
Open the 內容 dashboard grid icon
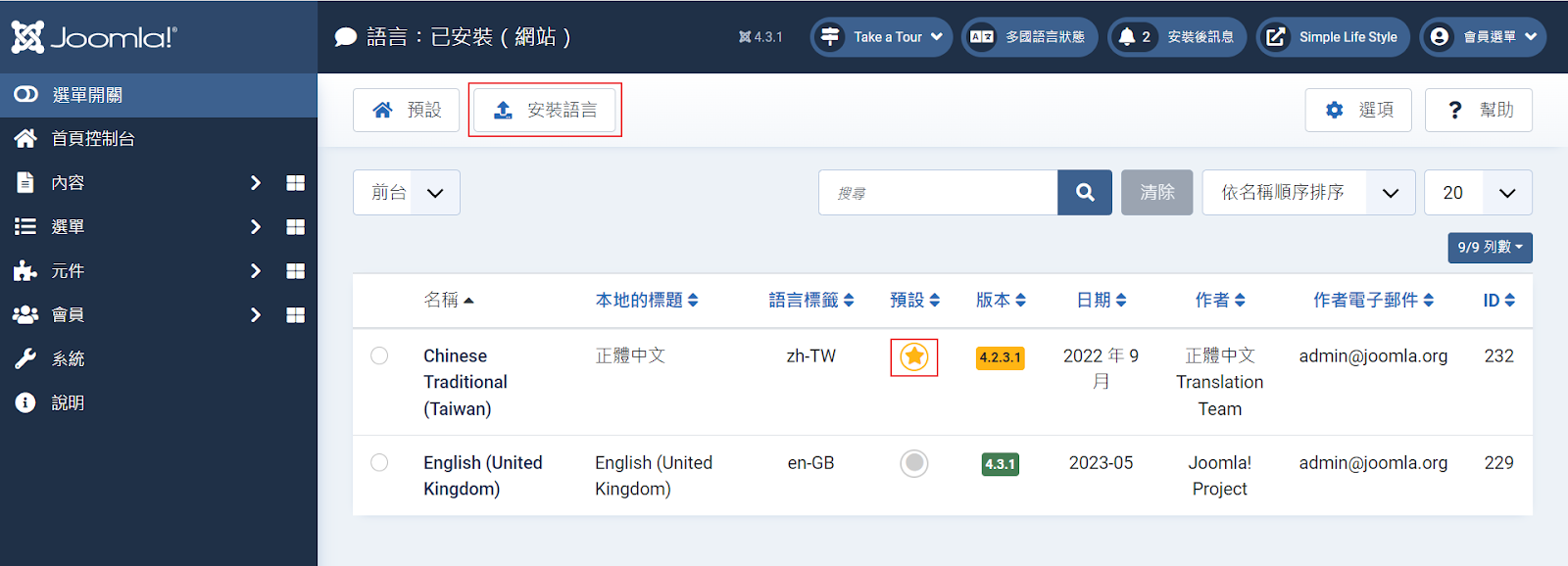[x=295, y=183]
